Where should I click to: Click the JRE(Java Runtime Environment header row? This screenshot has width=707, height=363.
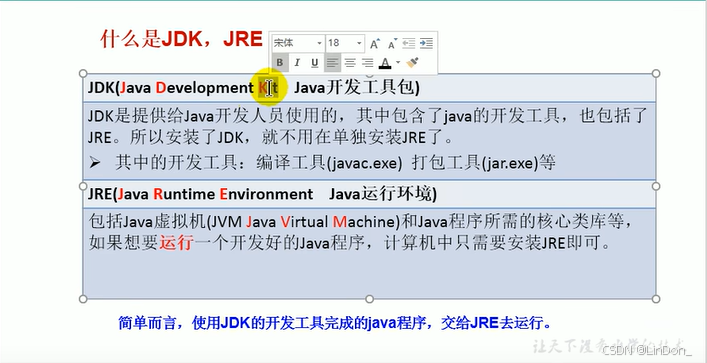[x=369, y=194]
